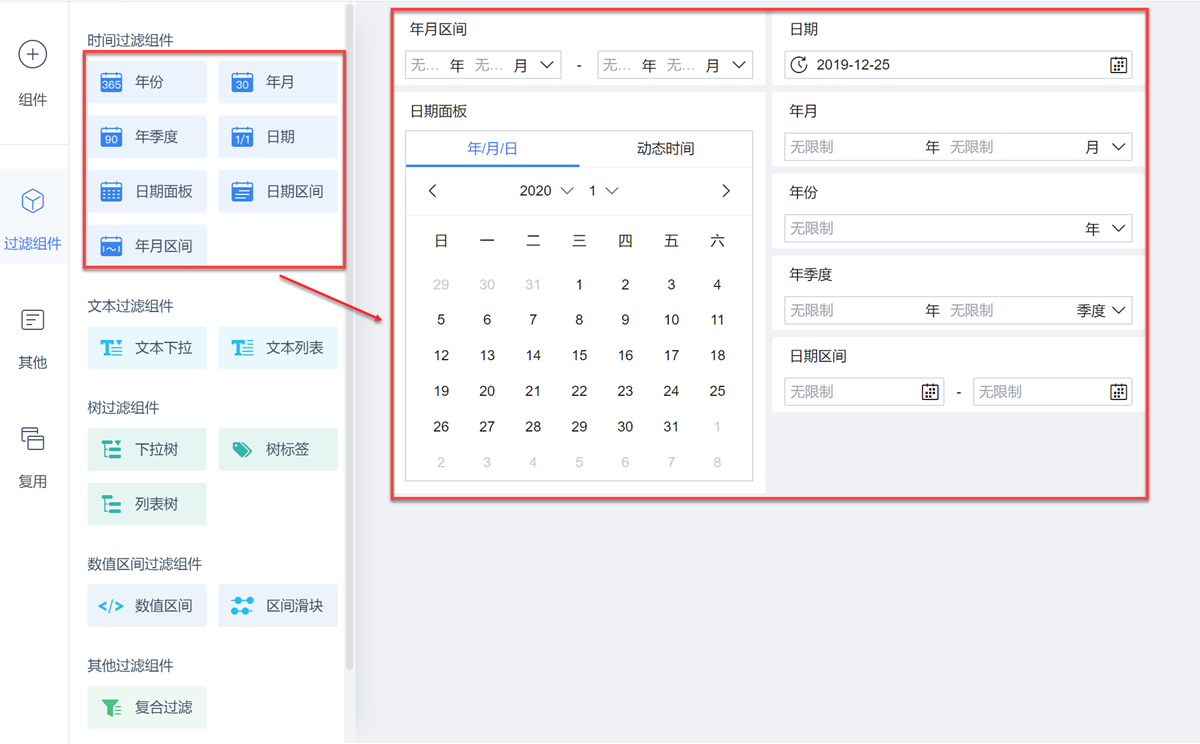Select the 年月 filter component in the list
Viewport: 1200px width, 744px height.
(x=278, y=82)
